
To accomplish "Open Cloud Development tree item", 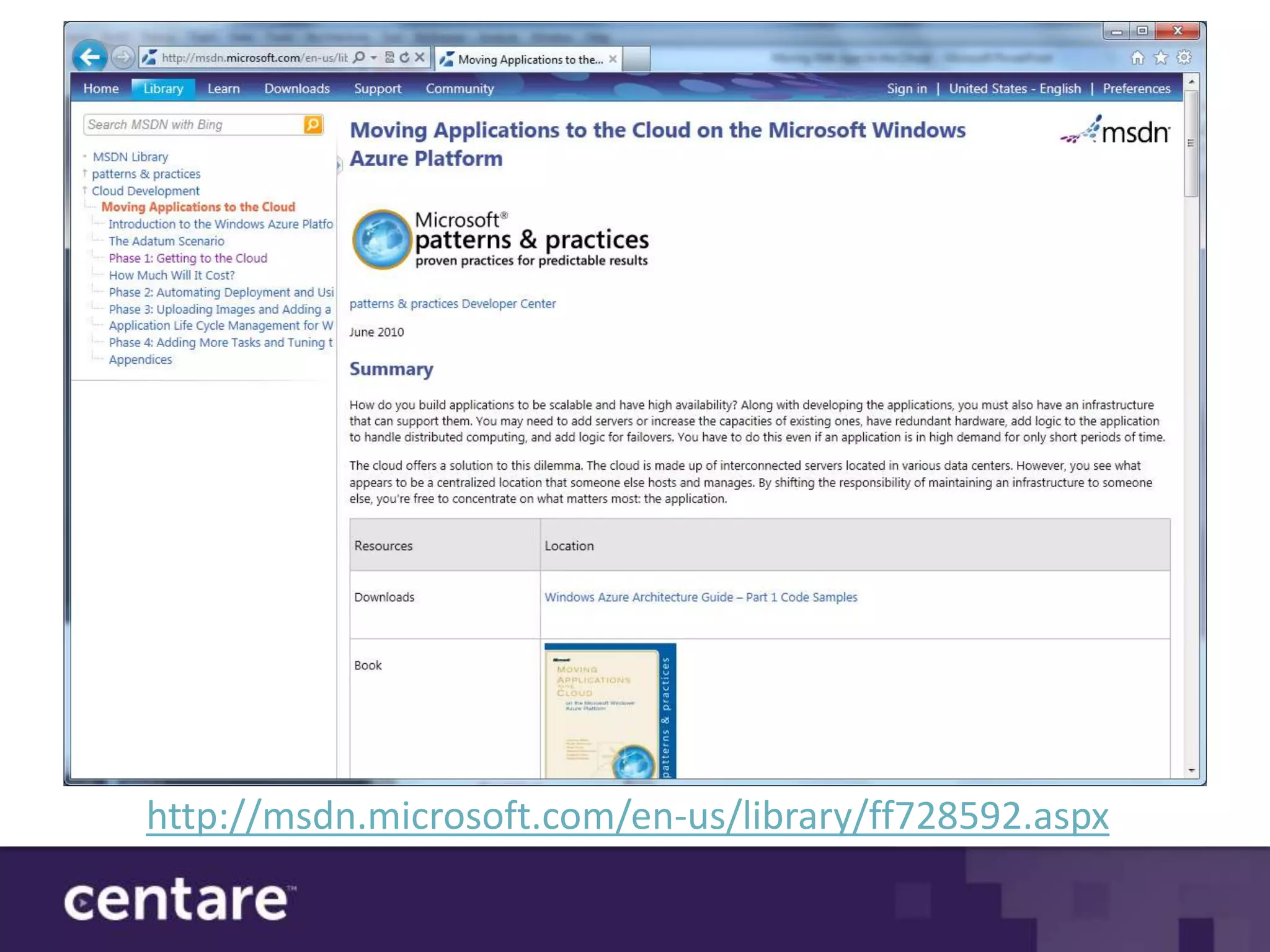I will coord(146,191).
